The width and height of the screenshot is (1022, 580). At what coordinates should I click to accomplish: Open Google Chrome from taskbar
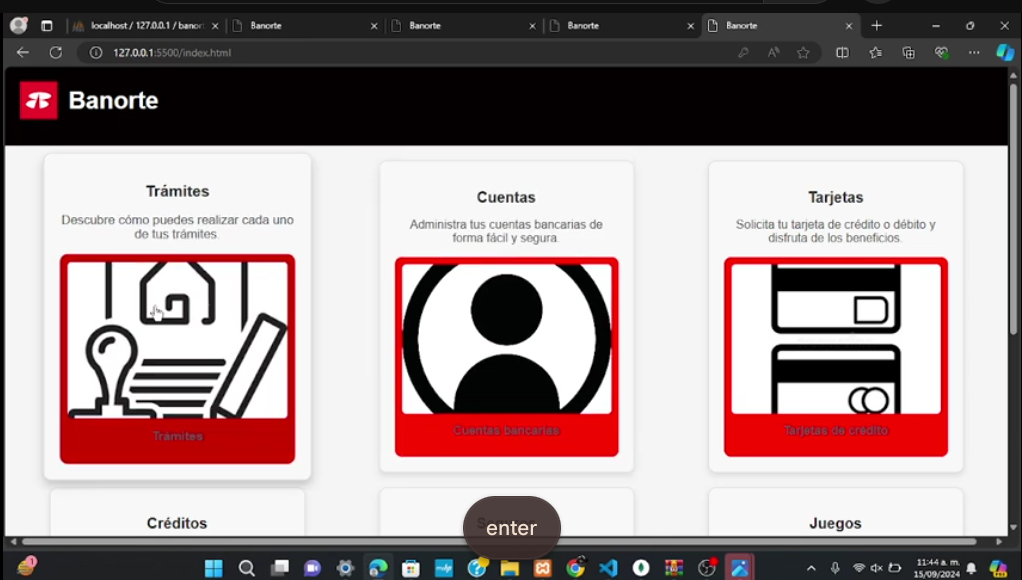coord(576,568)
